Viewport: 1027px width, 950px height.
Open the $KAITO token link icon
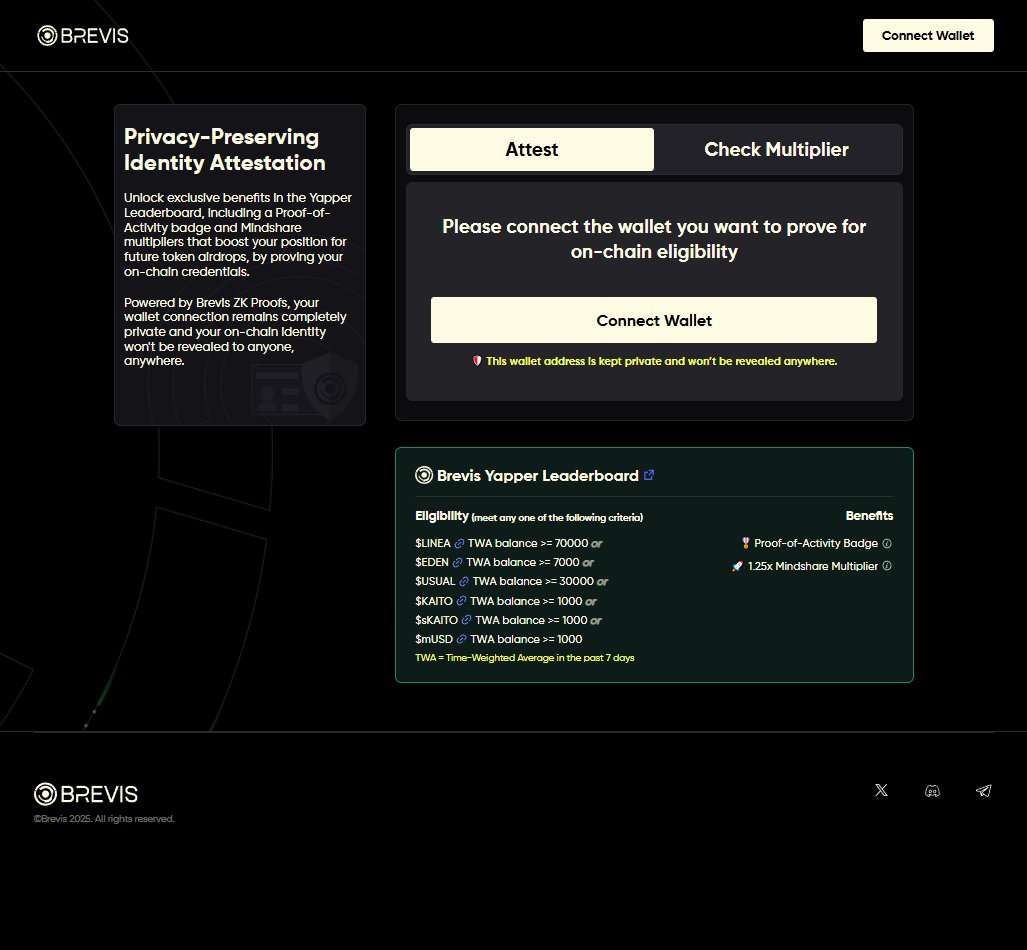point(461,601)
